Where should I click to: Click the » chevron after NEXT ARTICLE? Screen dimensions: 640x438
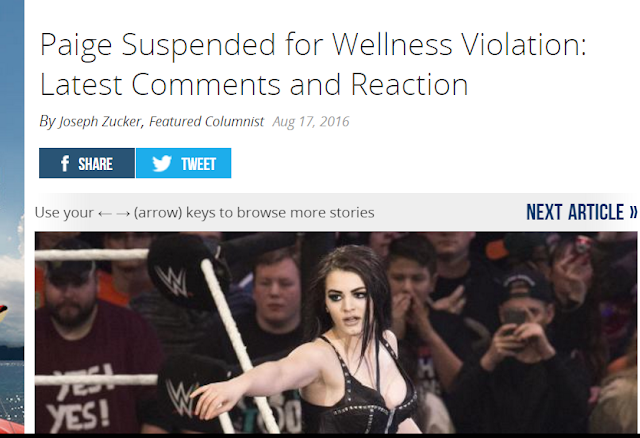tap(633, 213)
